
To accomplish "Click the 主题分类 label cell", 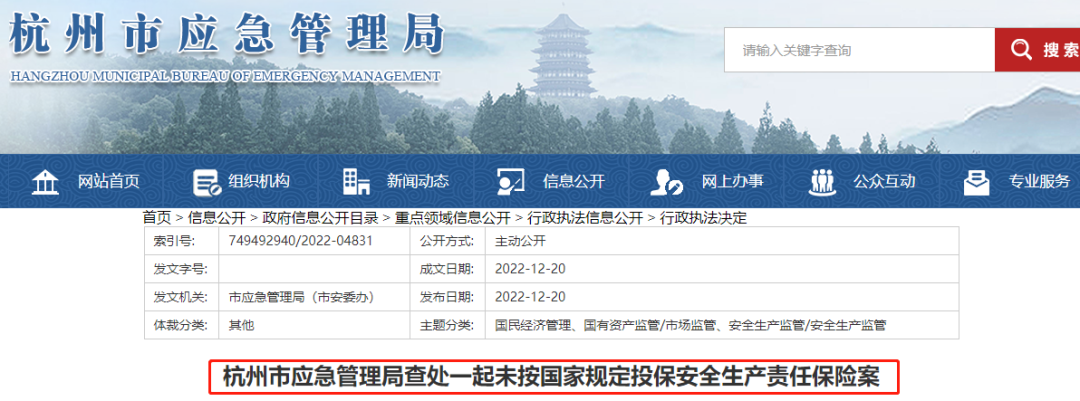I will tap(447, 325).
